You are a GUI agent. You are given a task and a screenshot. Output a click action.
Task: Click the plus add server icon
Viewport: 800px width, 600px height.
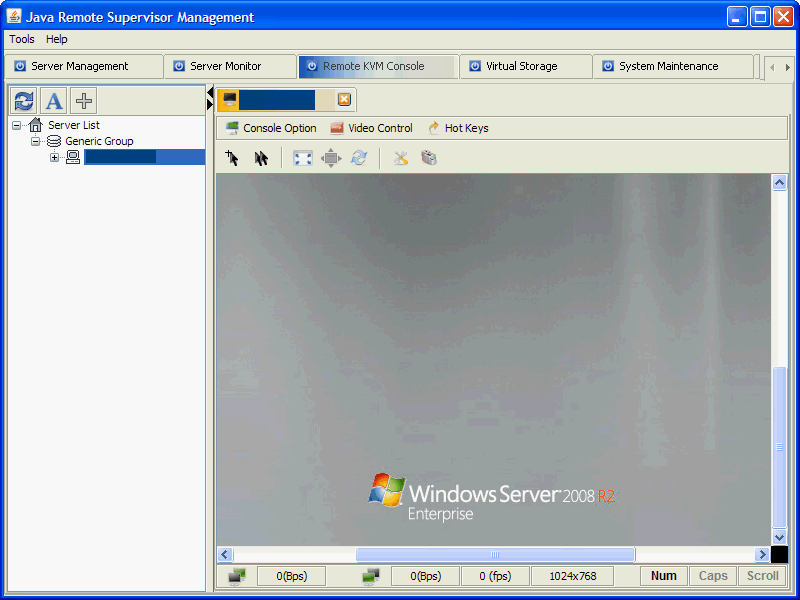(x=84, y=101)
